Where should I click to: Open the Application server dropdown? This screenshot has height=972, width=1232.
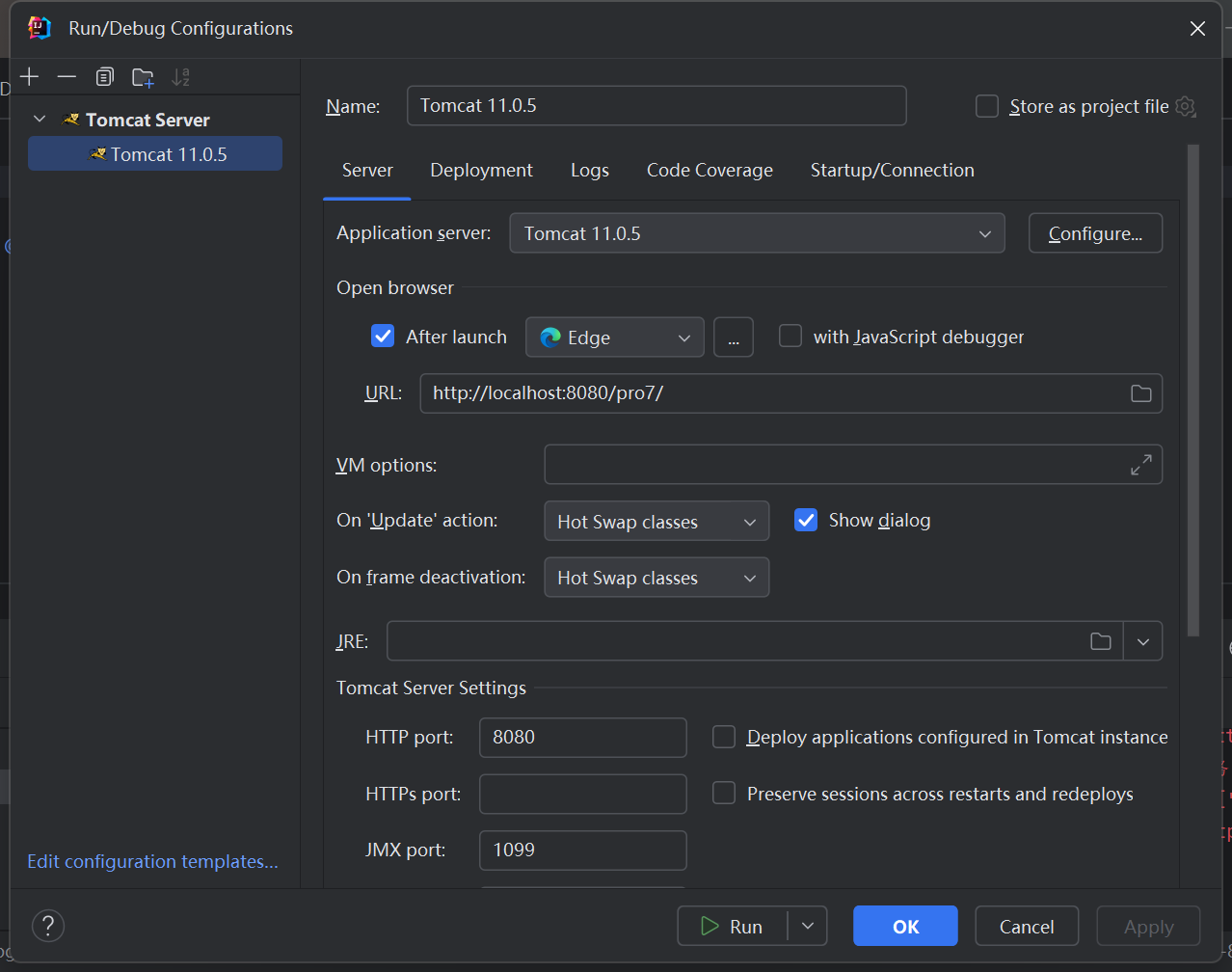pyautogui.click(x=758, y=233)
